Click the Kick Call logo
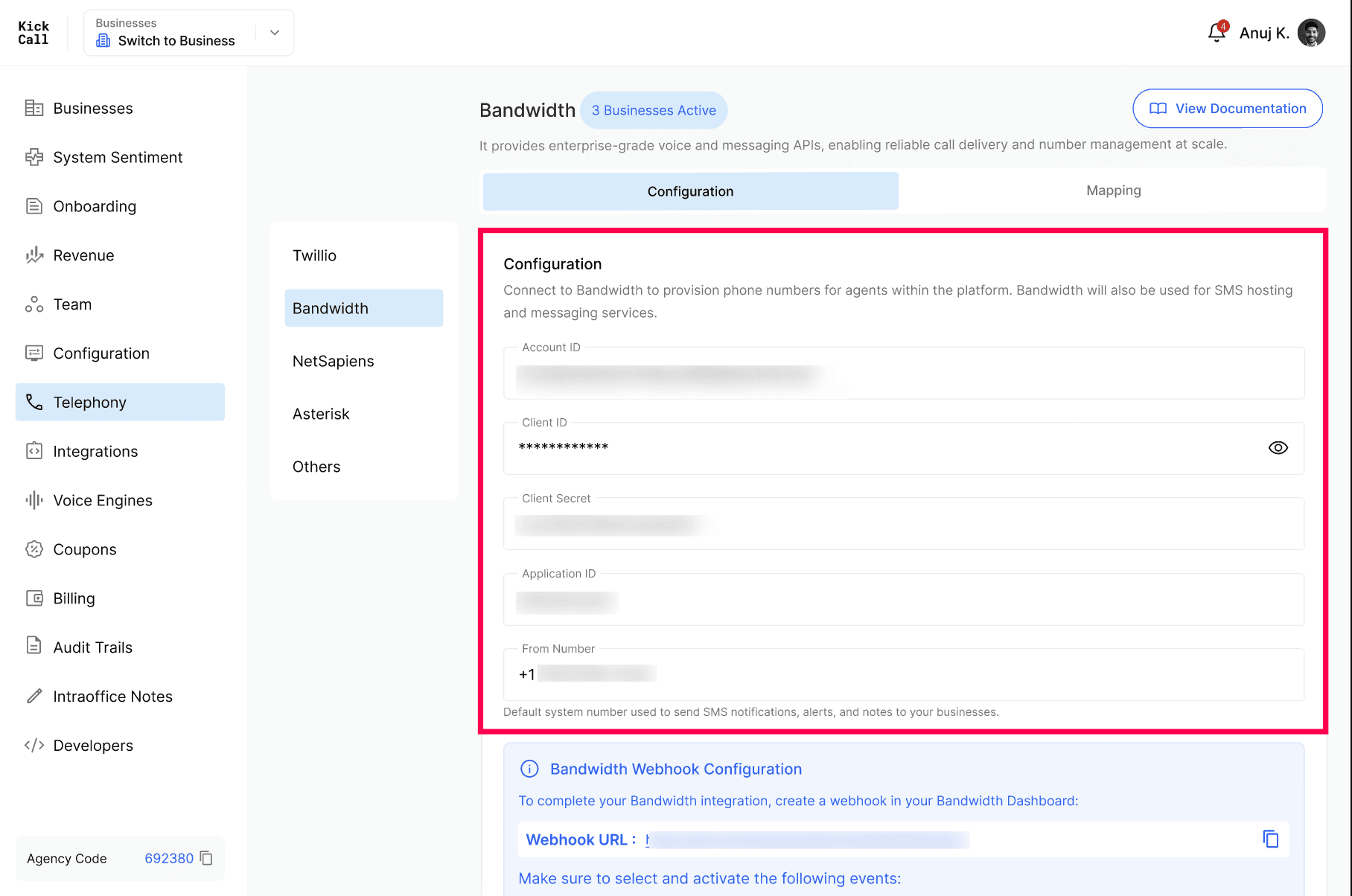Screen dimensions: 1352x896 pos(34,33)
